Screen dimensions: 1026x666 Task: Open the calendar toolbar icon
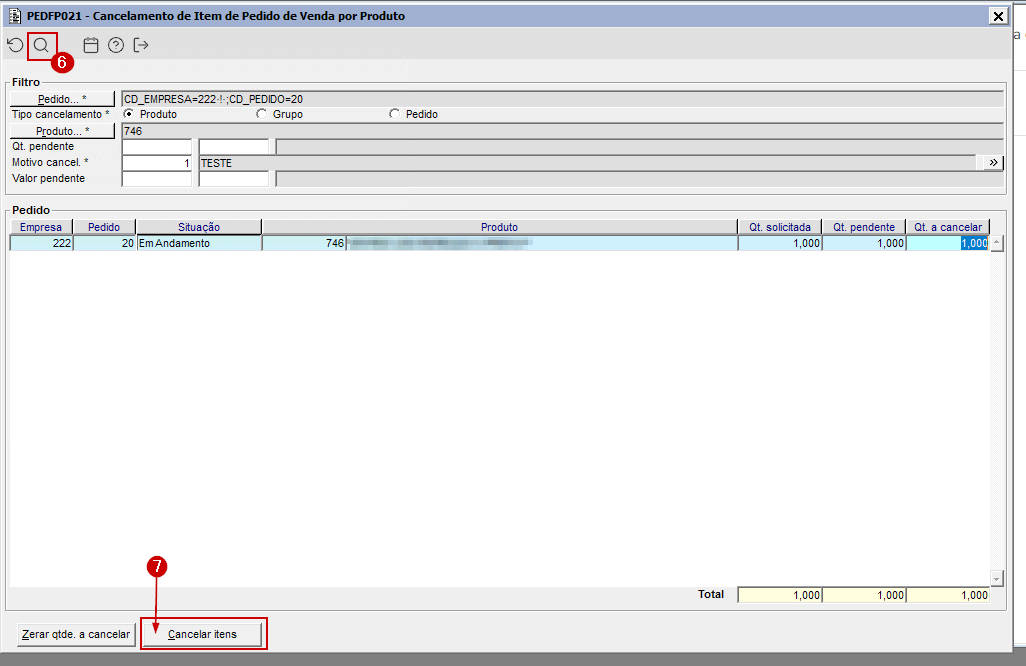(91, 45)
